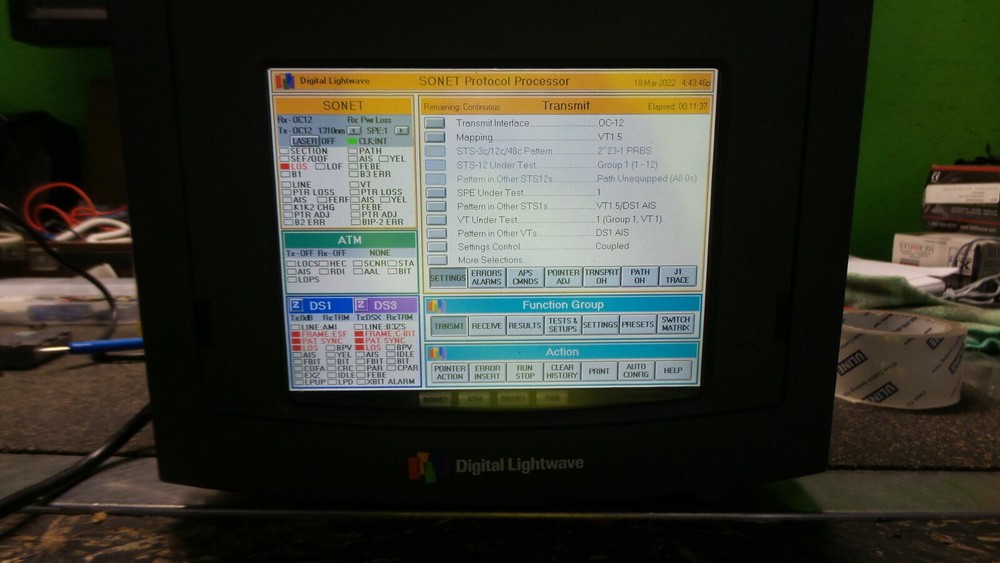Click the DS1 panel header
The width and height of the screenshot is (1000, 563).
[320, 305]
